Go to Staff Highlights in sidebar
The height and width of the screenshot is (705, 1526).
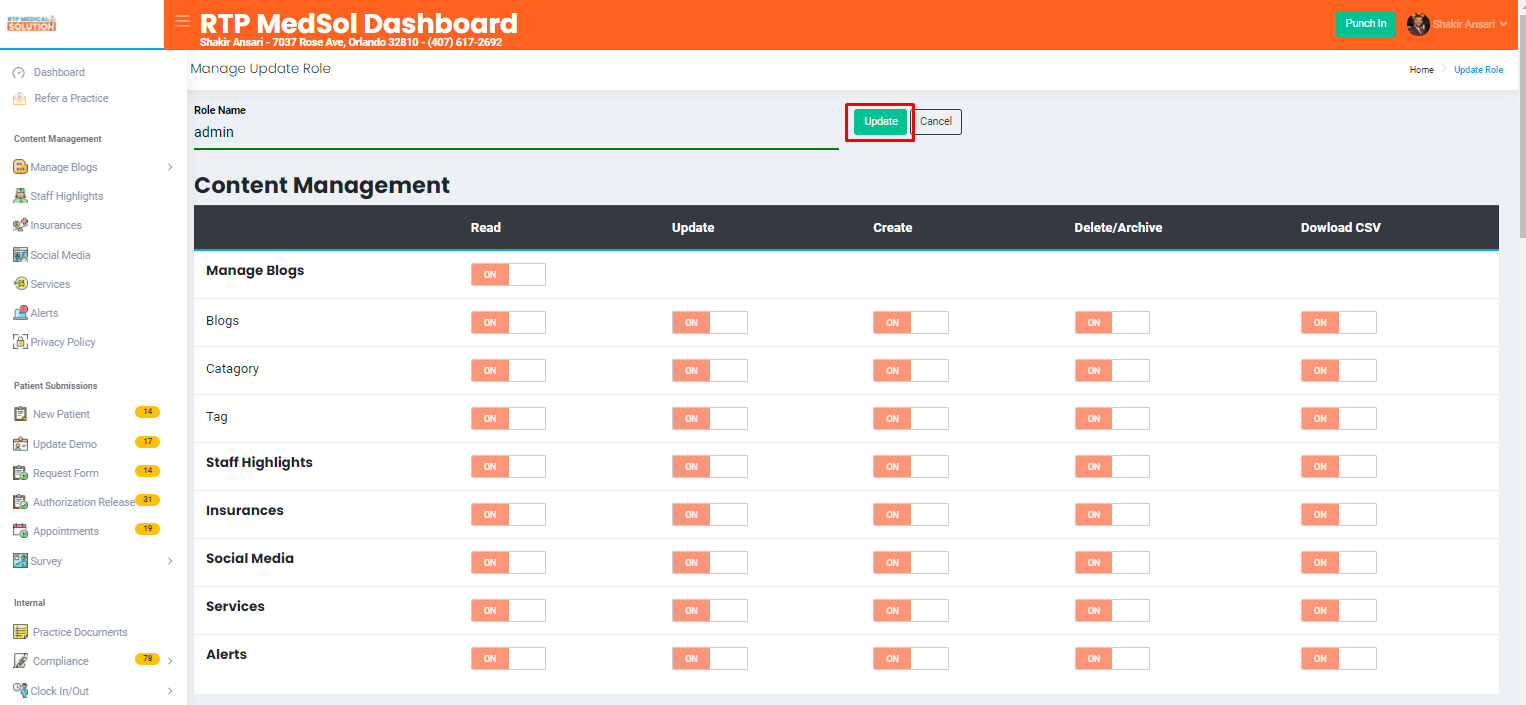67,196
